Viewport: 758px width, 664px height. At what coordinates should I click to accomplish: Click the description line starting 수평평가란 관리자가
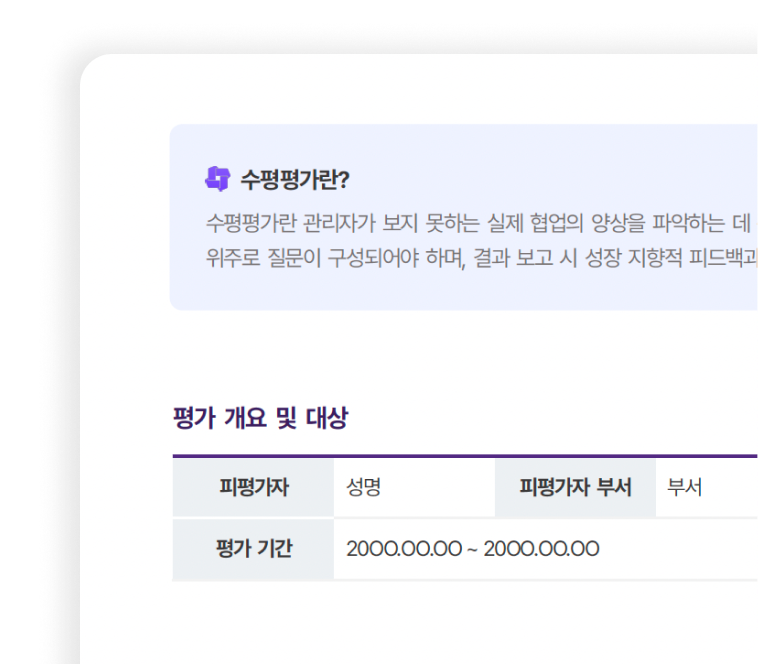point(479,223)
